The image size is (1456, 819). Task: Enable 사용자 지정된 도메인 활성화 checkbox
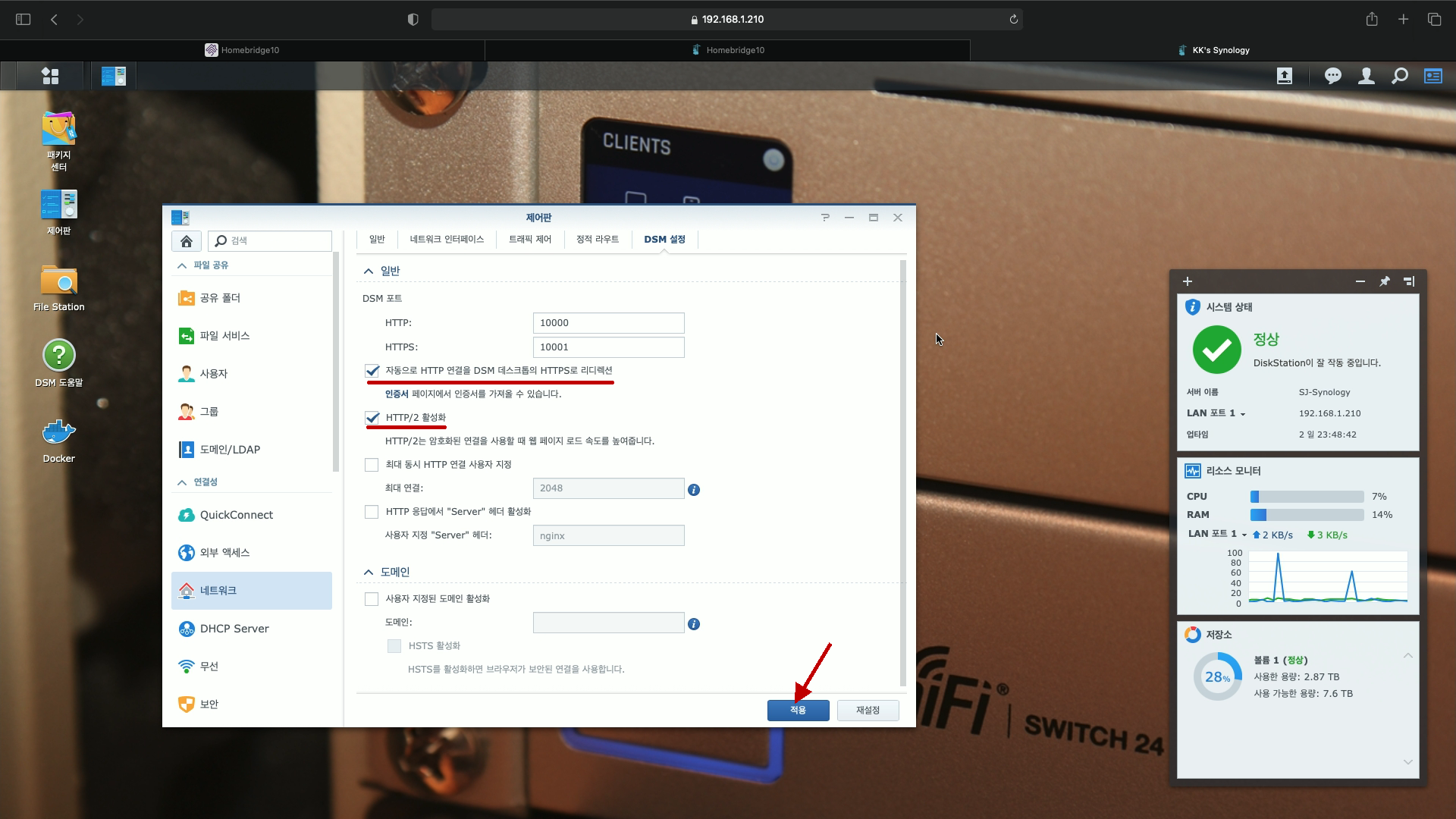(x=372, y=599)
